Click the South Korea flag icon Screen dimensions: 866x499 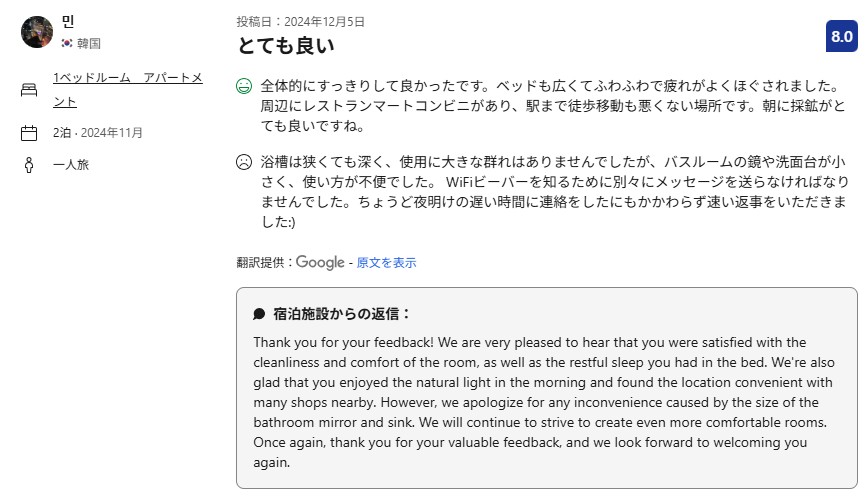coord(68,44)
